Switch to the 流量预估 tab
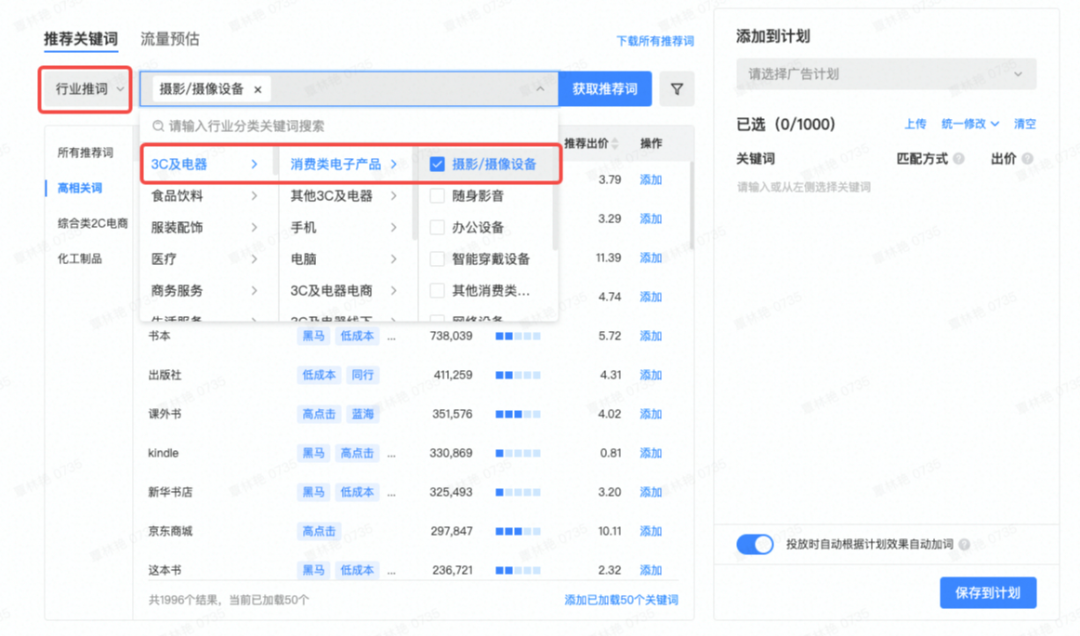The width and height of the screenshot is (1080, 636). coord(169,39)
